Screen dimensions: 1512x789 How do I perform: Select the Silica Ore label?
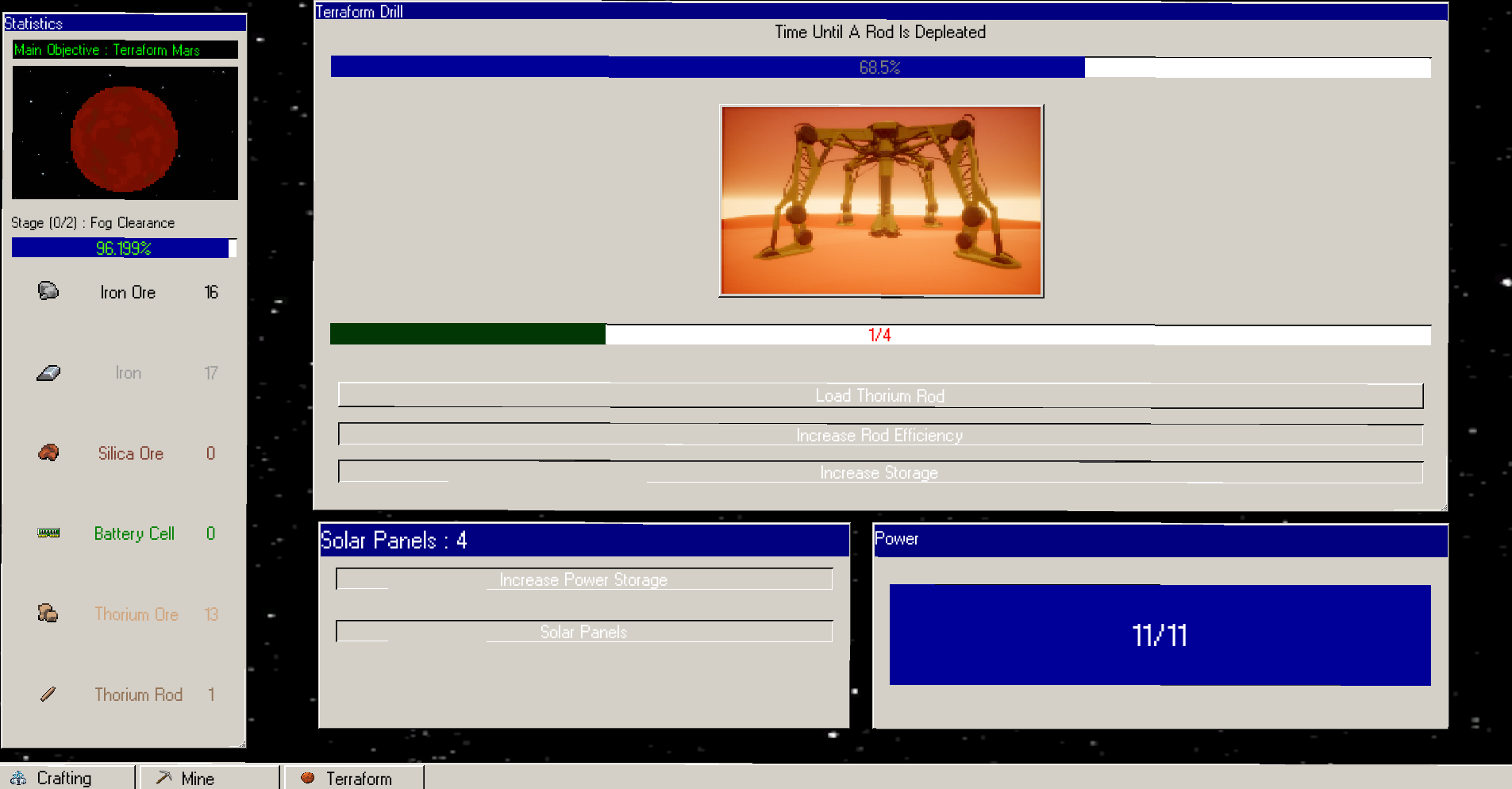pyautogui.click(x=131, y=453)
